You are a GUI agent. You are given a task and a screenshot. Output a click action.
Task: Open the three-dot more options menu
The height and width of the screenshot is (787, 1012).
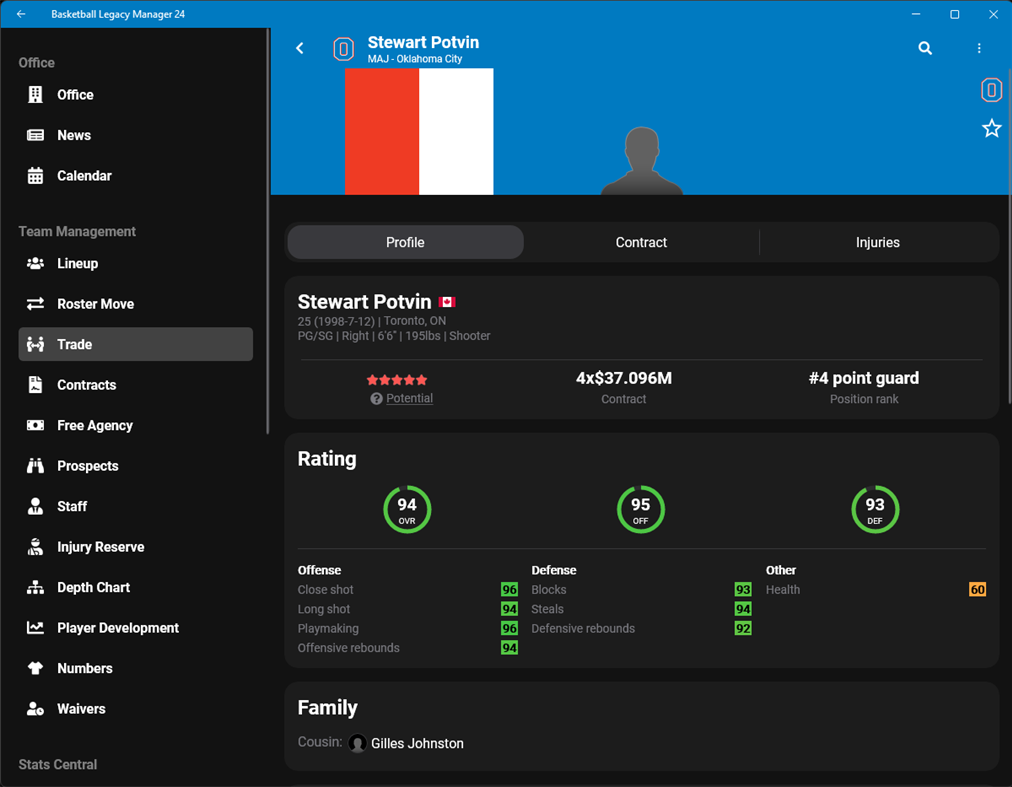click(x=979, y=48)
